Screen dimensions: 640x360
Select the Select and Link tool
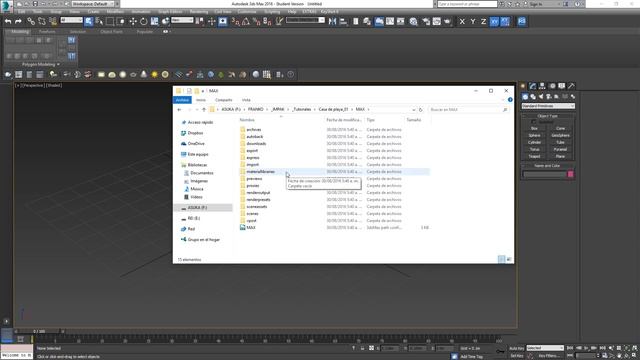pyautogui.click(x=31, y=21)
